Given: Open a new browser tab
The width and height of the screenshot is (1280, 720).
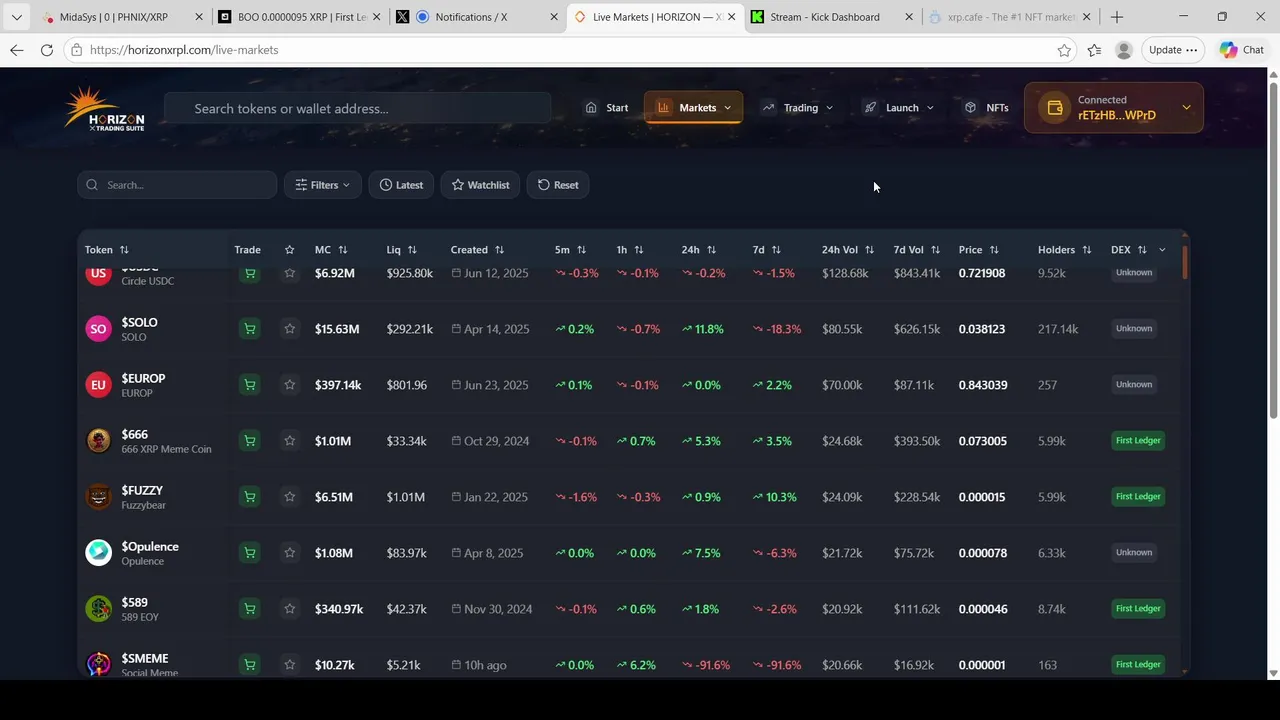Looking at the screenshot, I should 1117,17.
